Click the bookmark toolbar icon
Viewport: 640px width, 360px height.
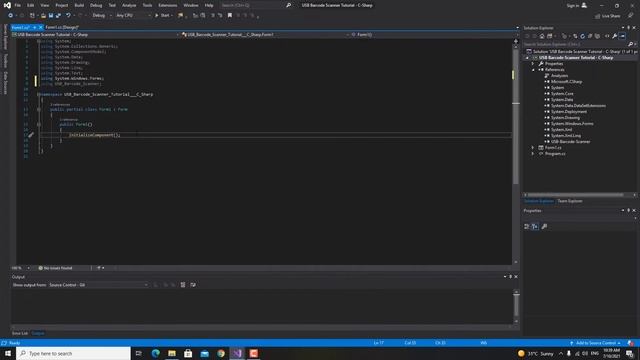(x=230, y=16)
